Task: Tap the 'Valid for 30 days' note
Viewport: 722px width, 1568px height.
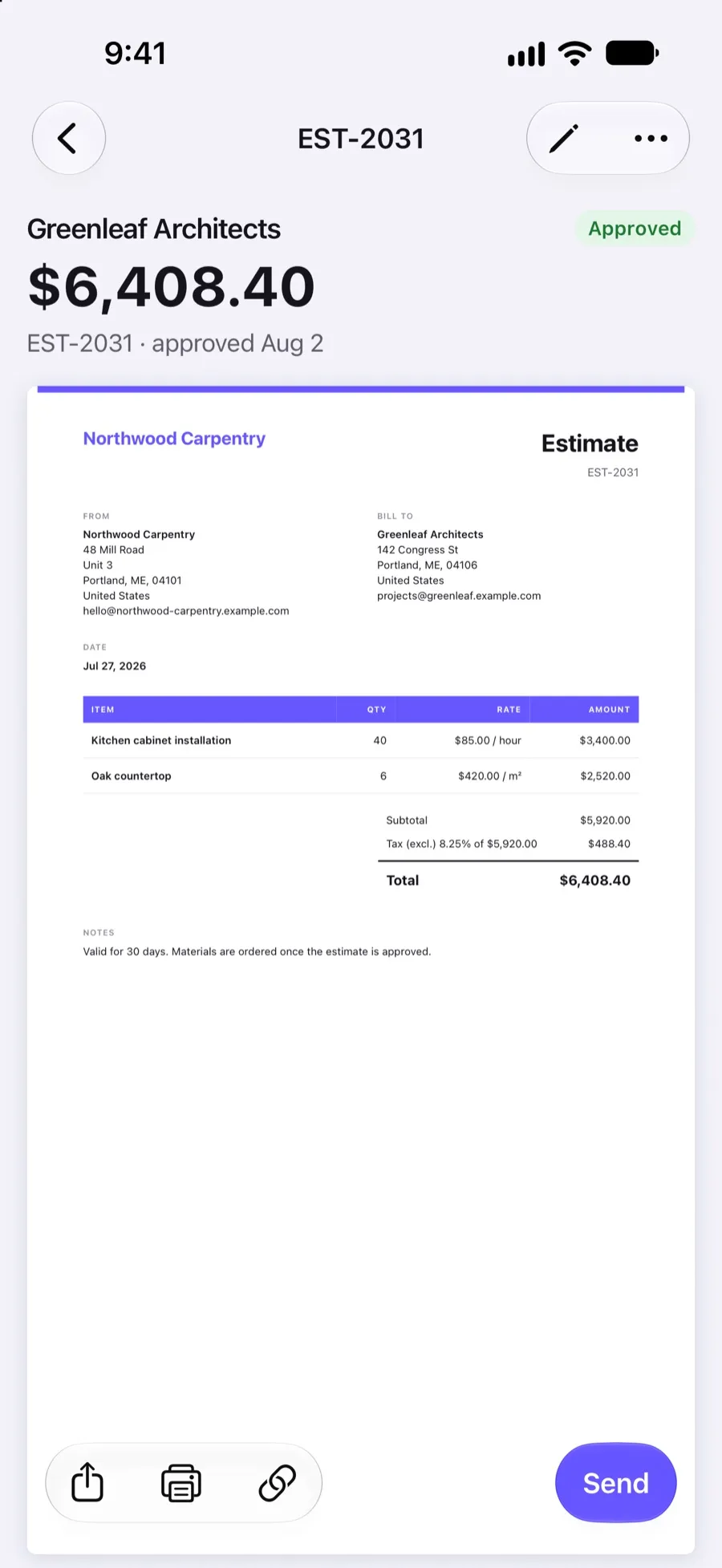Action: (x=257, y=952)
